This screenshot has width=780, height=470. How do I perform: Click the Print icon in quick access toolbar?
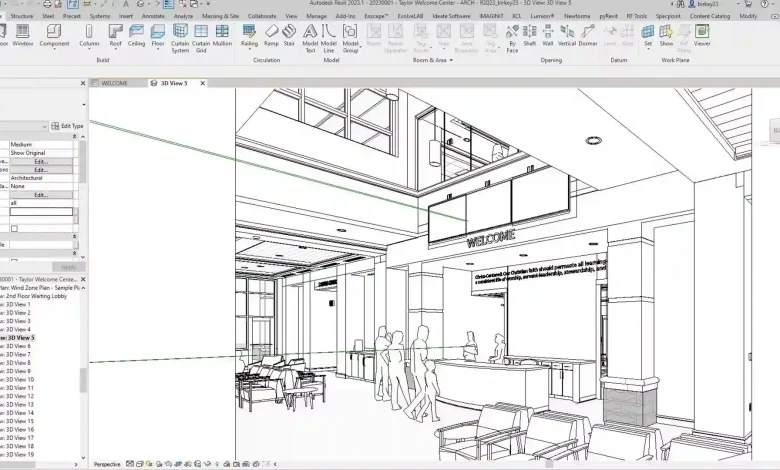tap(47, 4)
